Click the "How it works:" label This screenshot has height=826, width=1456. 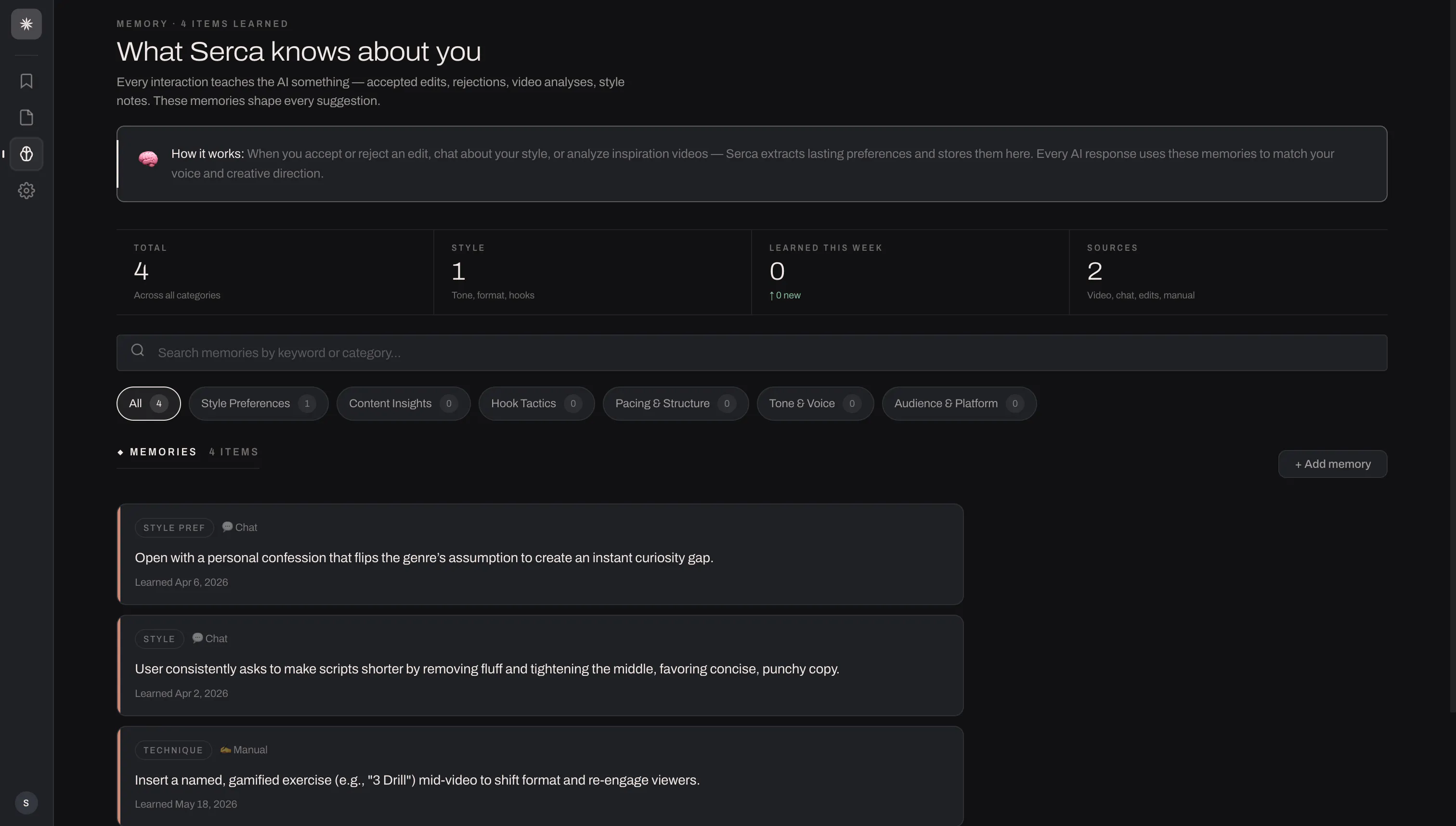208,154
